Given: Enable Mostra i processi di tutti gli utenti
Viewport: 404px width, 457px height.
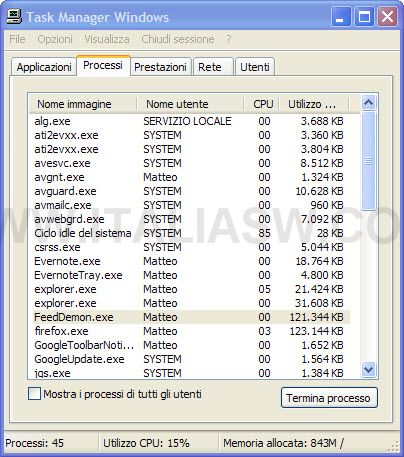Looking at the screenshot, I should tap(34, 394).
